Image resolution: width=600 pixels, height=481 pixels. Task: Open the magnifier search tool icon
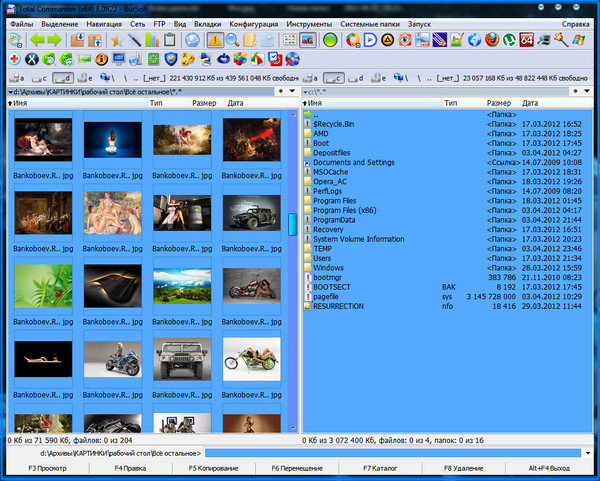(232, 41)
